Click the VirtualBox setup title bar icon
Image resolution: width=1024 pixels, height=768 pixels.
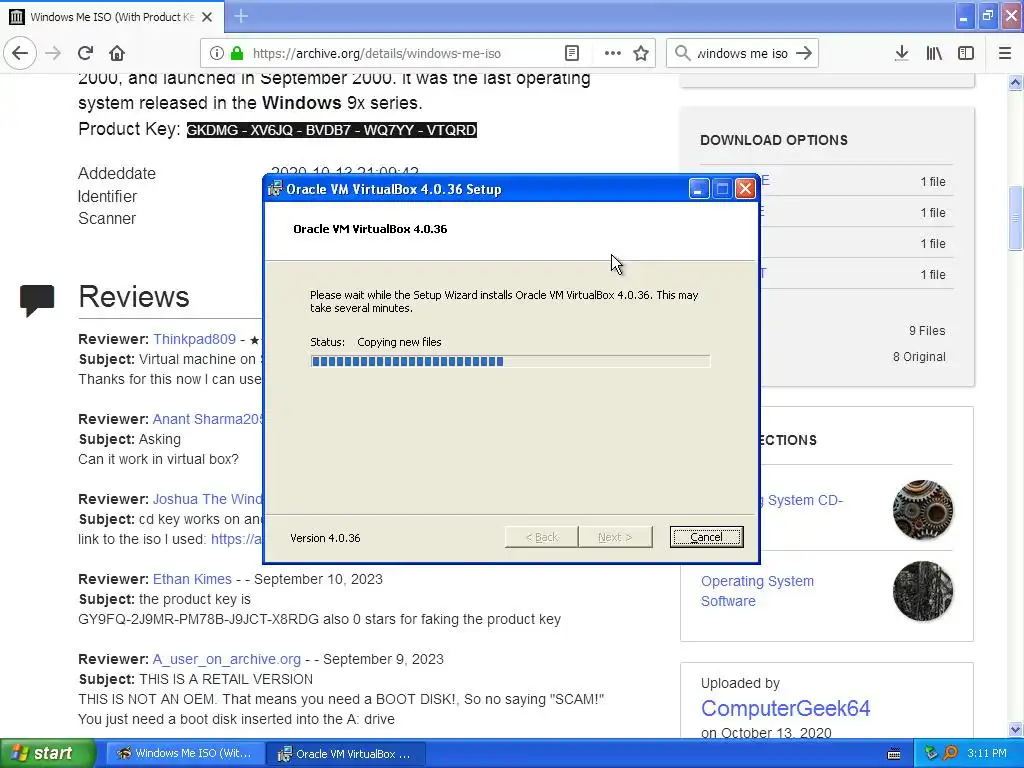275,189
